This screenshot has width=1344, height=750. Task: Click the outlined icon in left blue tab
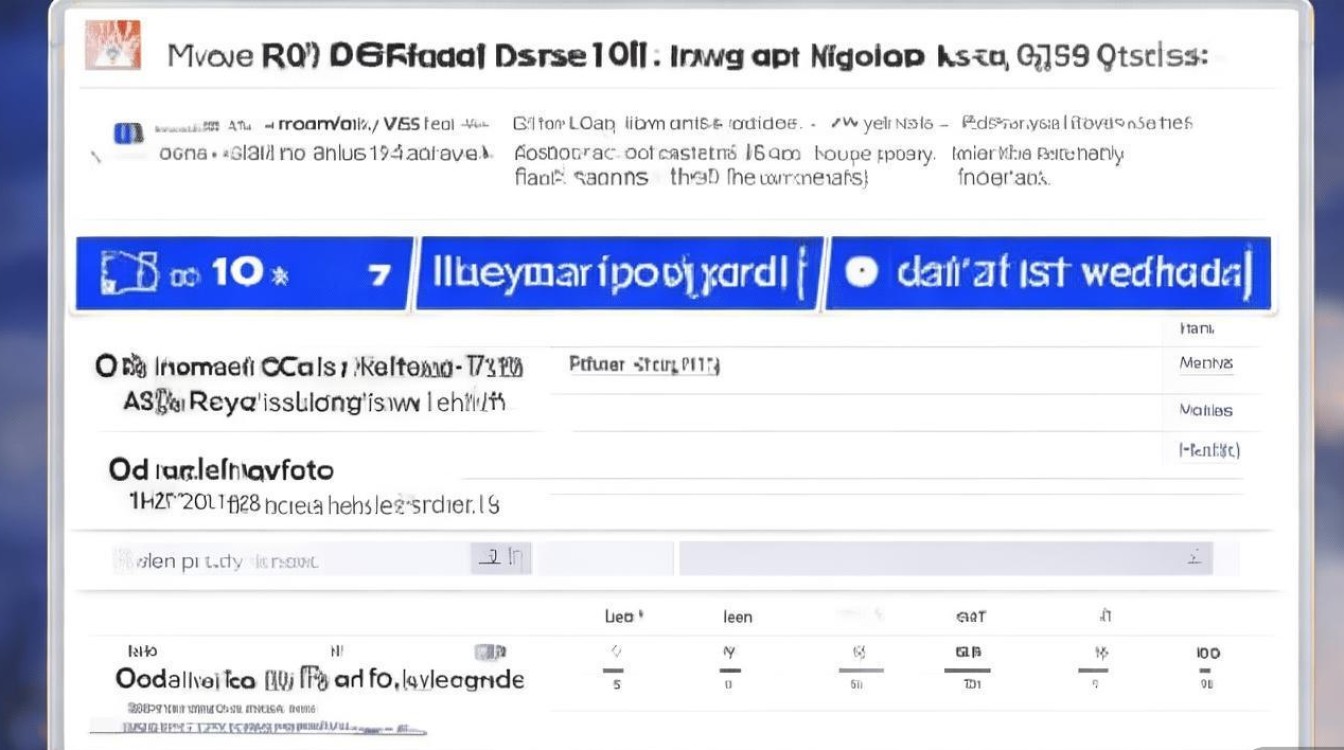pos(130,273)
